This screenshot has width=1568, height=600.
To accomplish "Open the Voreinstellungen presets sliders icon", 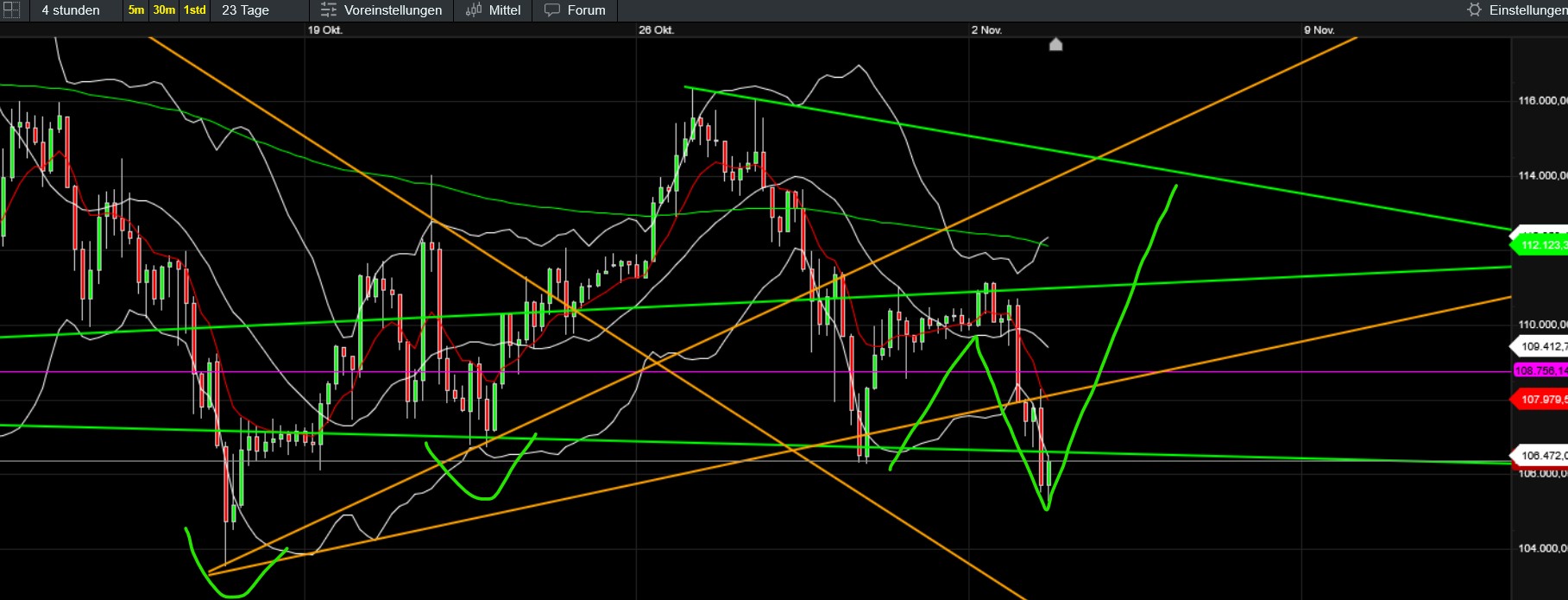I will tap(329, 10).
